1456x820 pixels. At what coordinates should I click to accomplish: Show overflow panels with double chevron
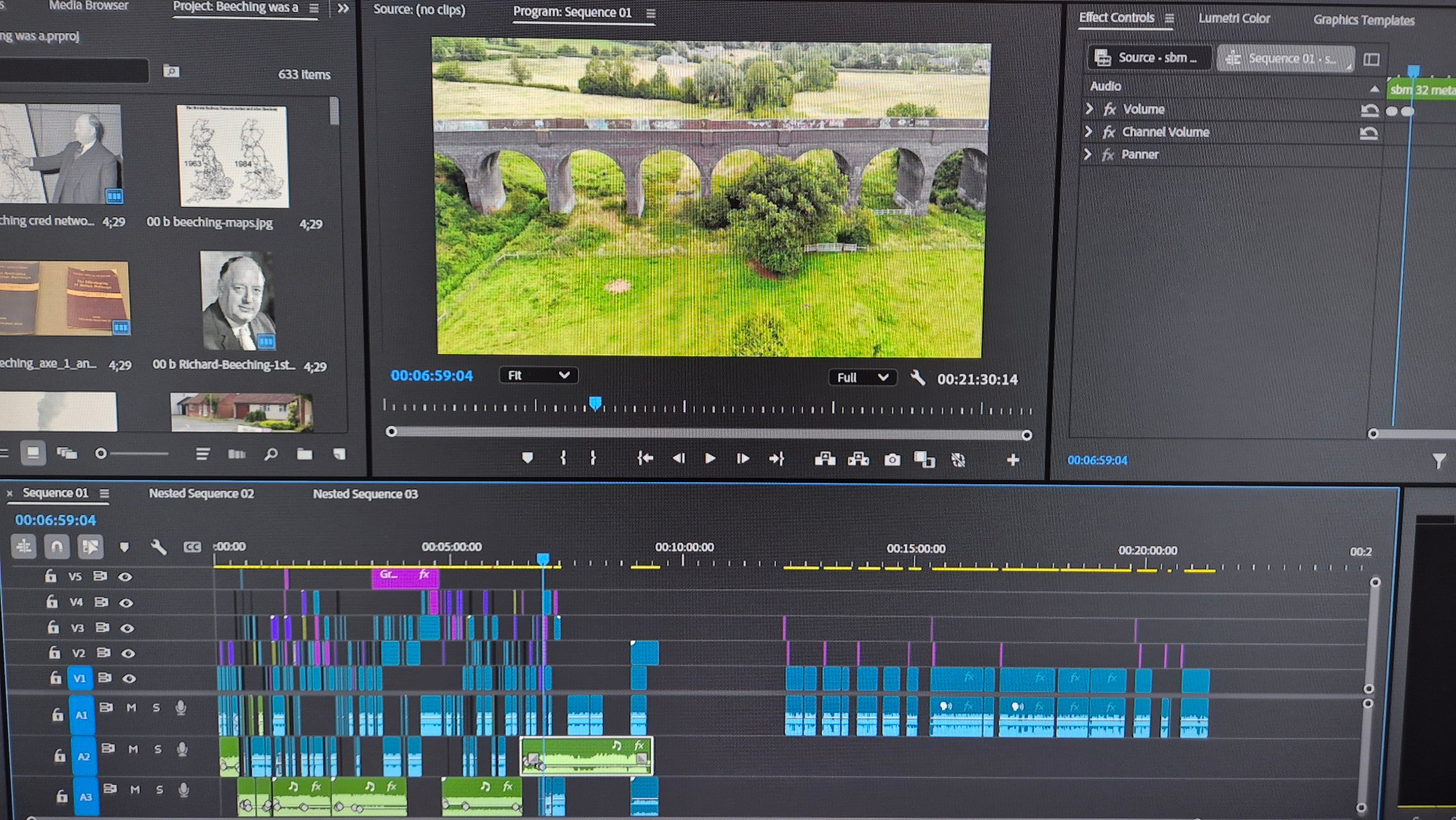click(x=343, y=8)
